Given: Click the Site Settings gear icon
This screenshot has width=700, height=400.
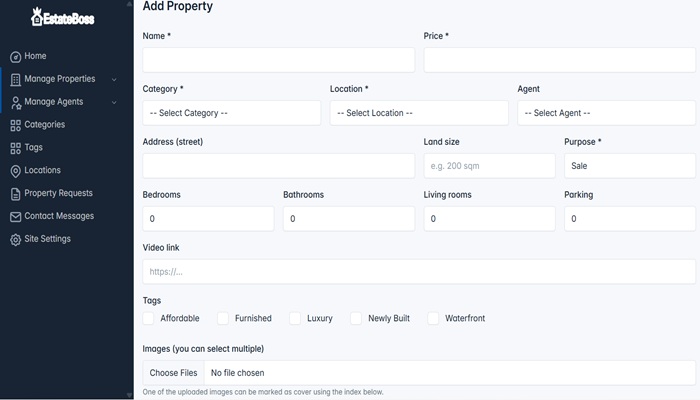Looking at the screenshot, I should coord(16,240).
